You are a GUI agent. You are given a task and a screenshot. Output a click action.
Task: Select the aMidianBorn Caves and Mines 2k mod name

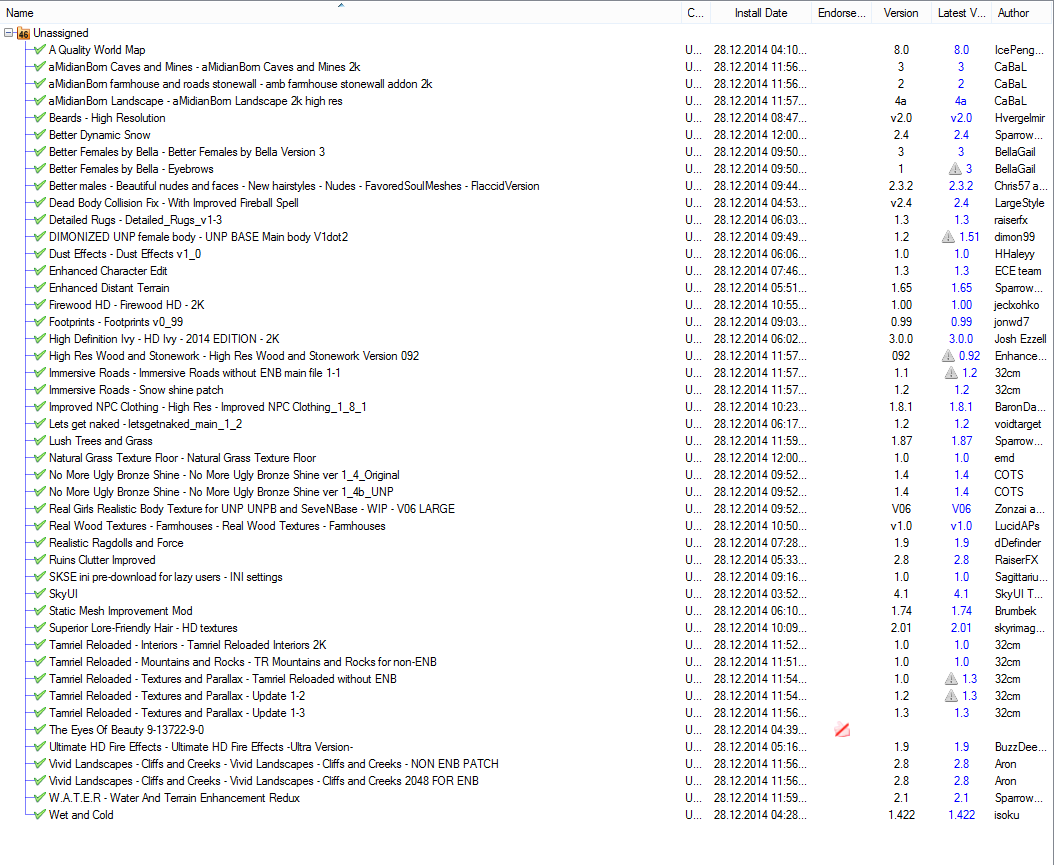(x=204, y=67)
